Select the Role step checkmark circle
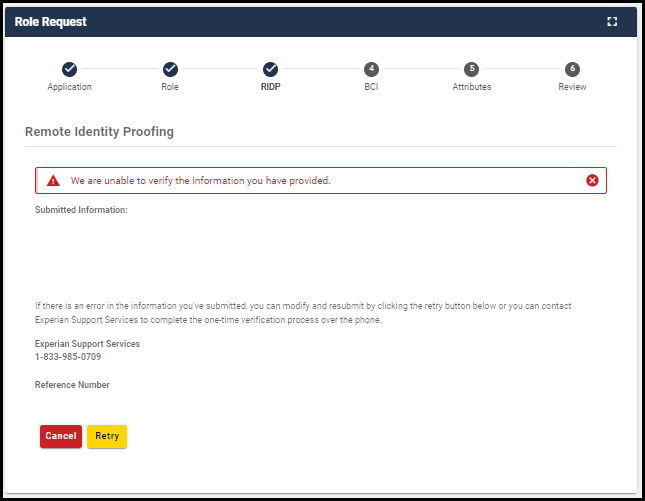Screen dimensions: 645x501 (x=170, y=69)
